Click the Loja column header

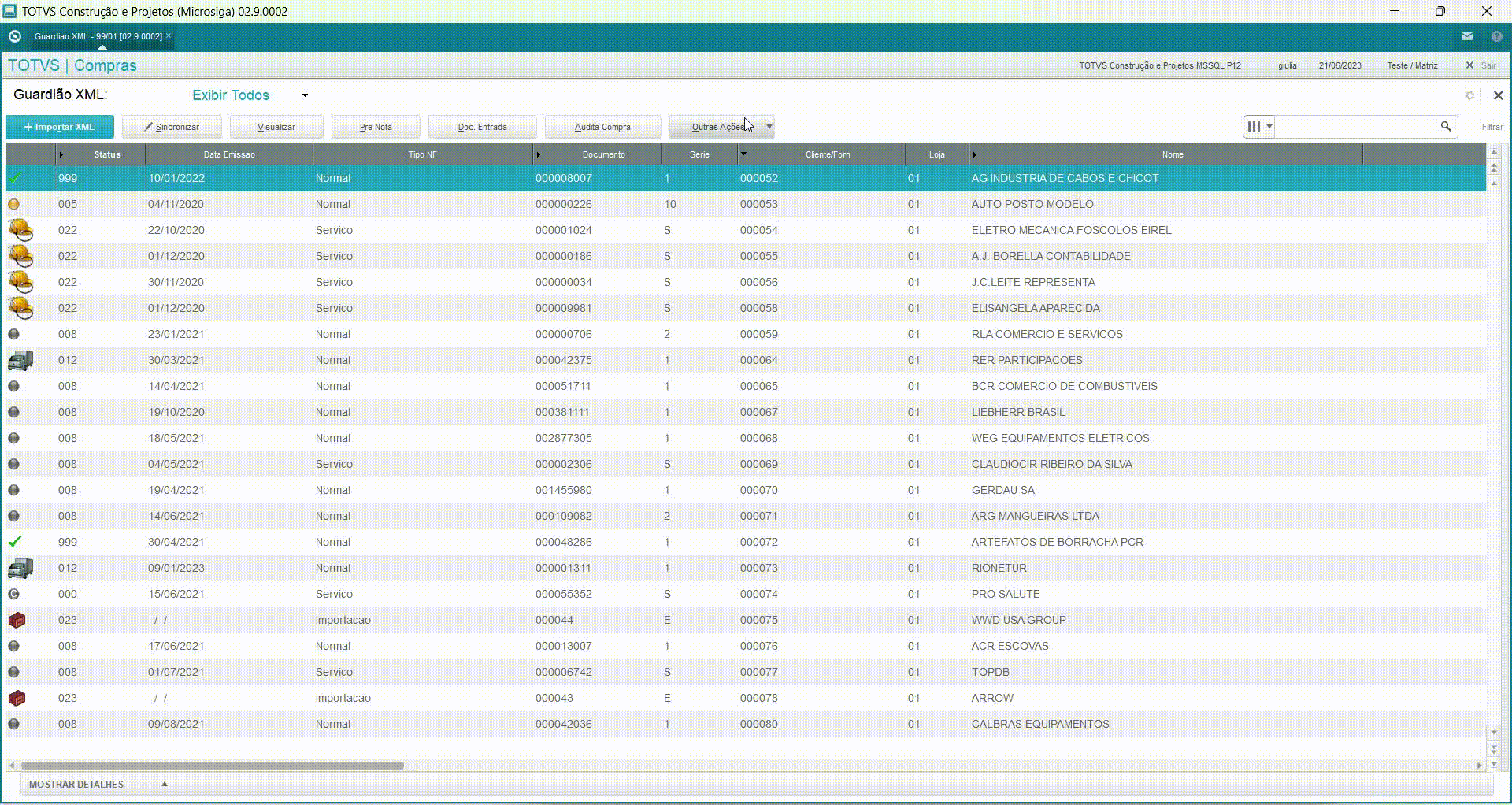(x=936, y=154)
